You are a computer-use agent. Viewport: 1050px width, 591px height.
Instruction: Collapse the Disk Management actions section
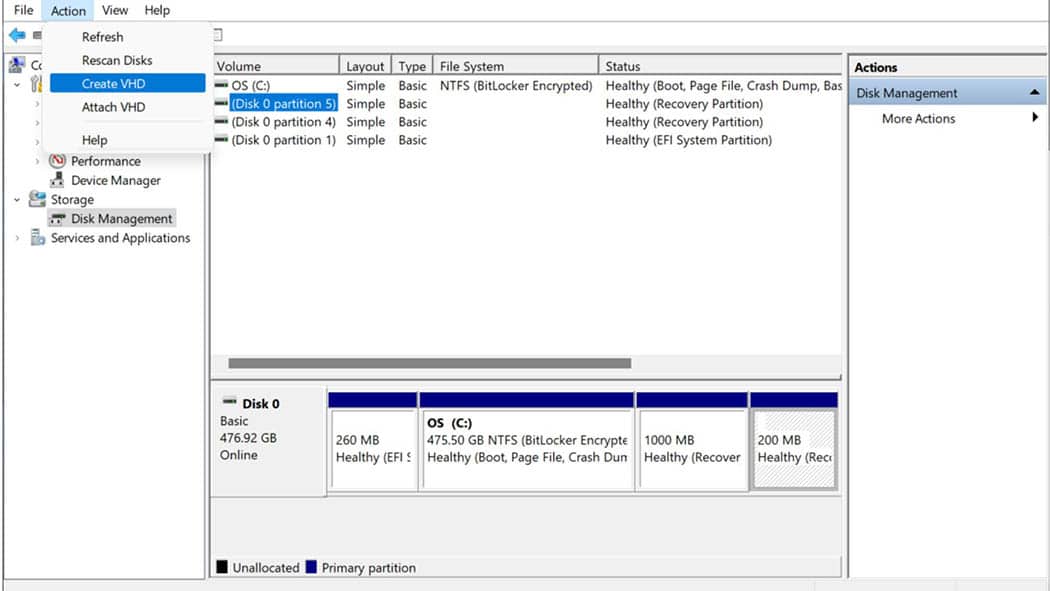pos(1034,92)
